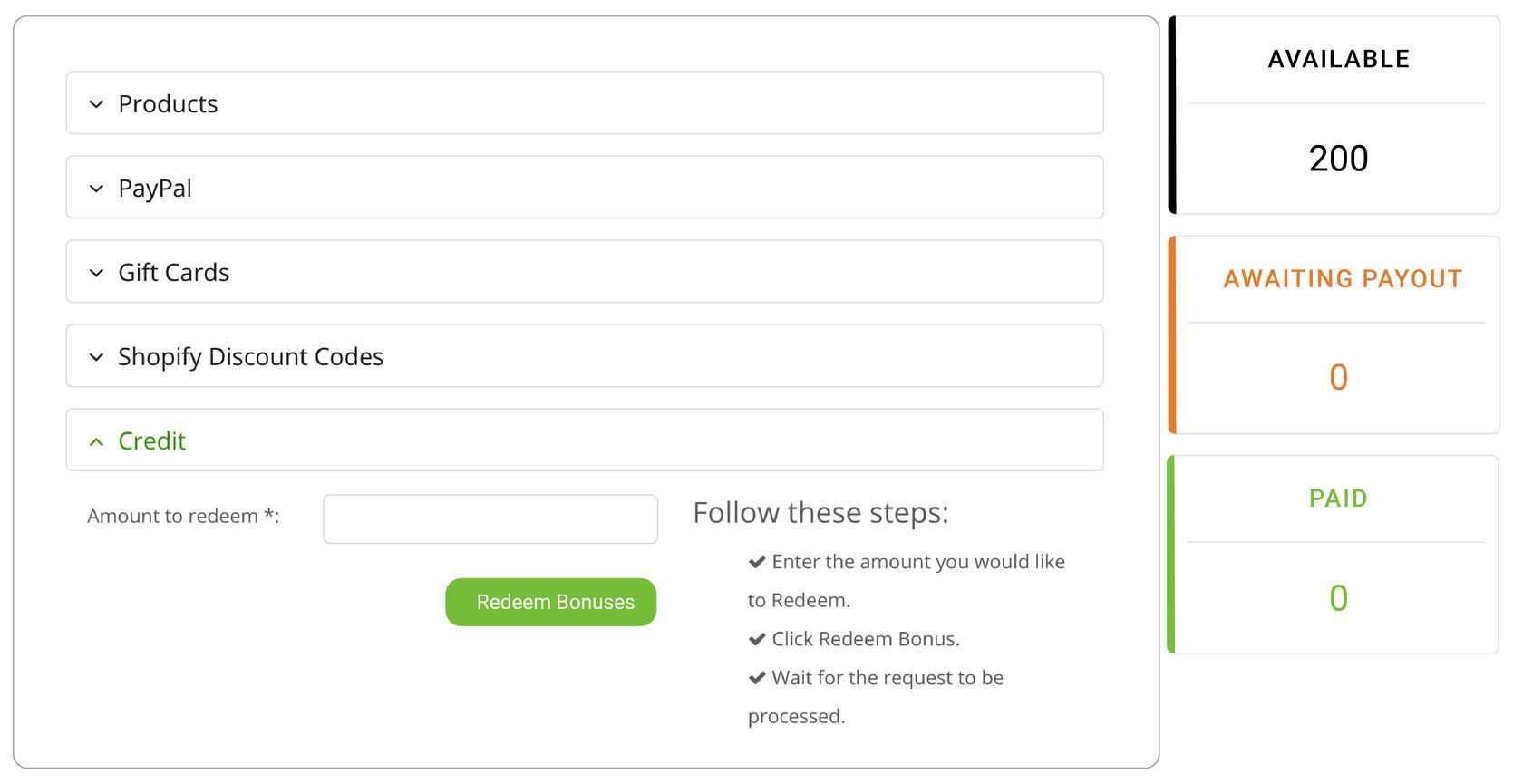
Task: Click the available balance value showing 200
Action: (x=1338, y=159)
